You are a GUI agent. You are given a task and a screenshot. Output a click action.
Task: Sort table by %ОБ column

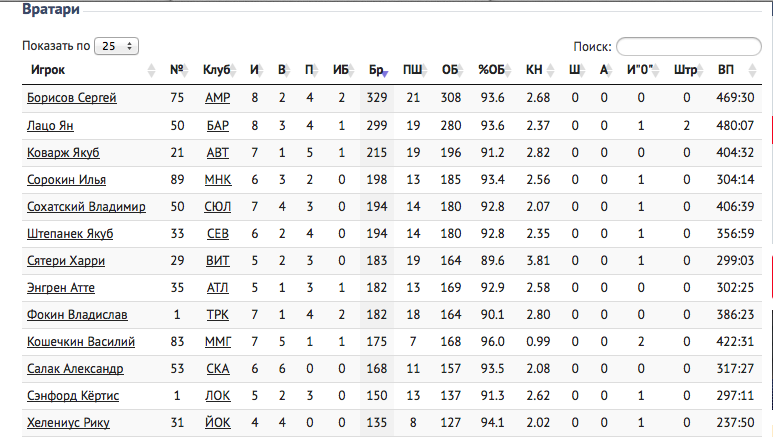point(491,70)
